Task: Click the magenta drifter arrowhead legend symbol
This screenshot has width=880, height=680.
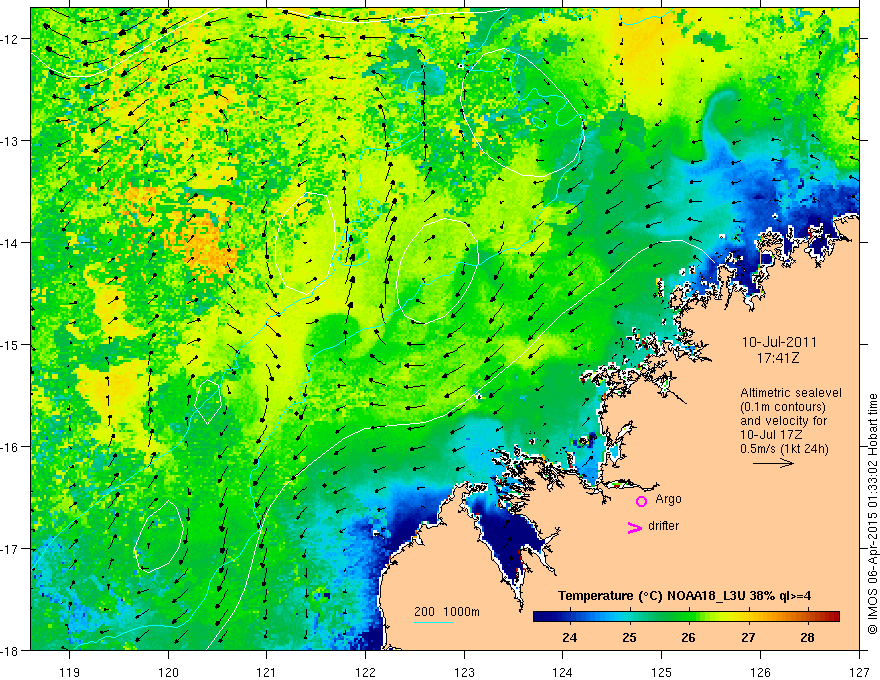Action: [634, 527]
